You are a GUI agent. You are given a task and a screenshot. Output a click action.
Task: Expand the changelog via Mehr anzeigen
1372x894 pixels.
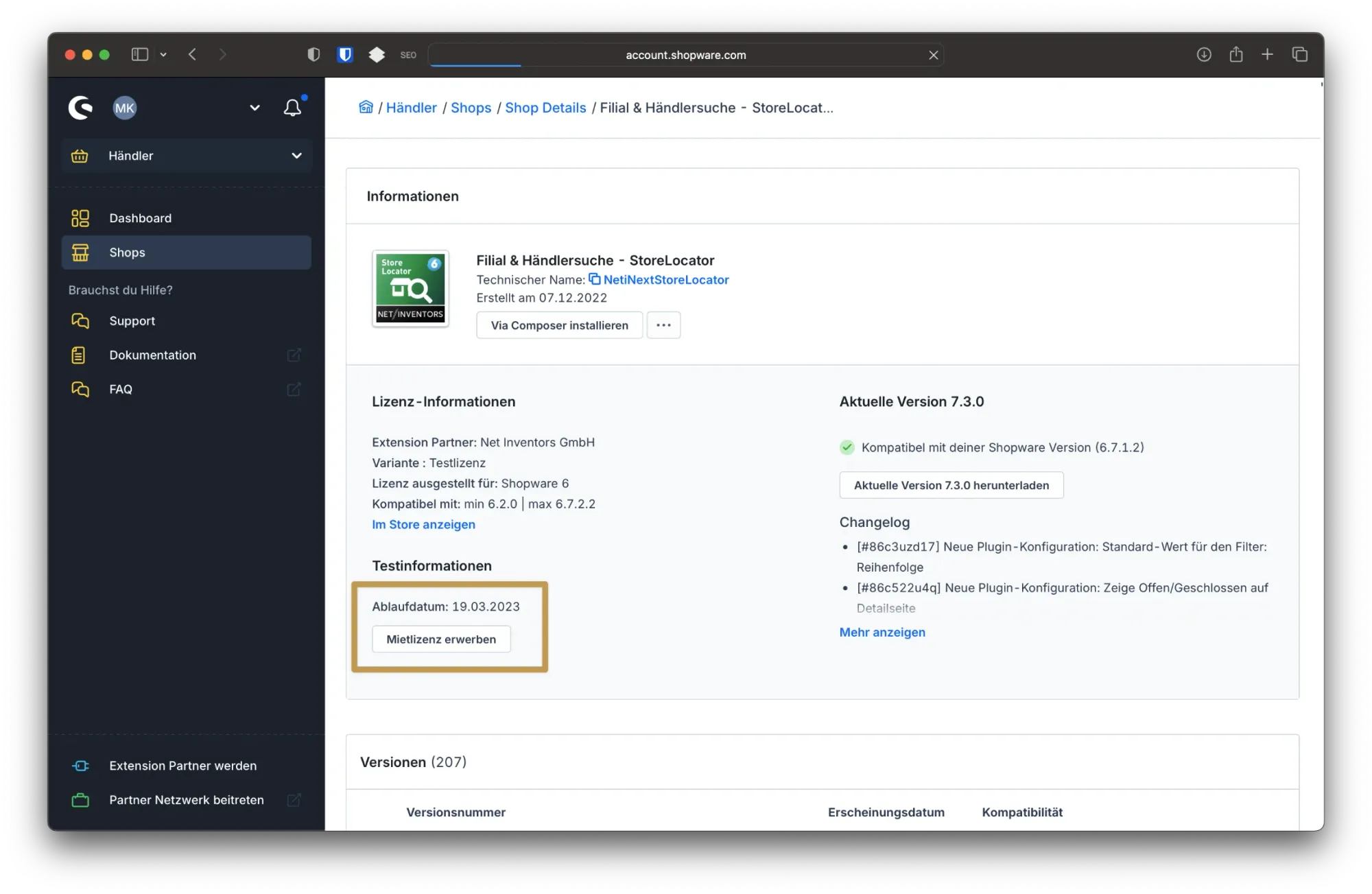tap(882, 632)
